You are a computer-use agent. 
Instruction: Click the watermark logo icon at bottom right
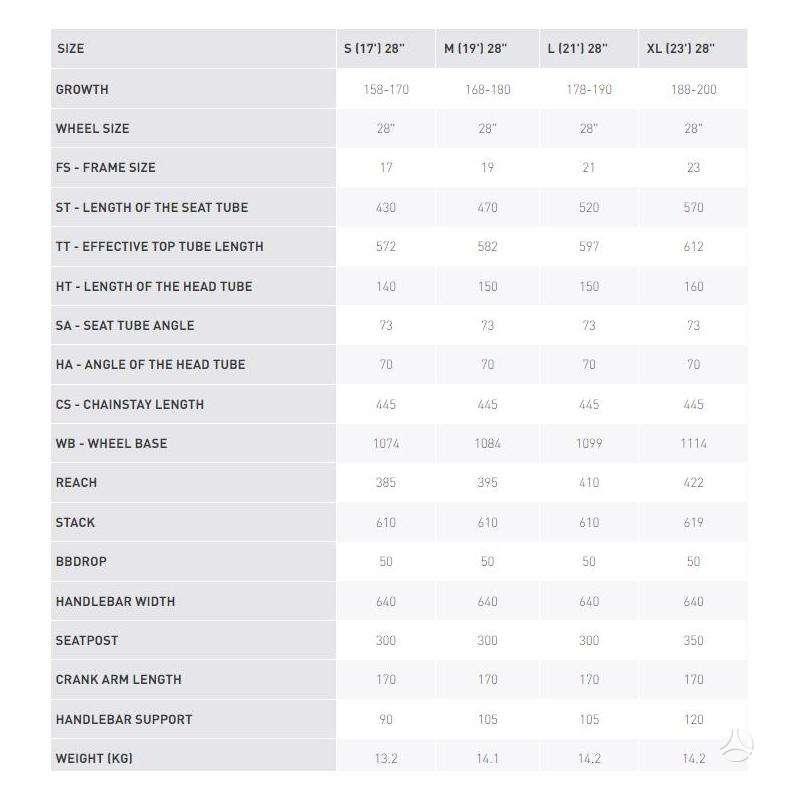tap(736, 746)
